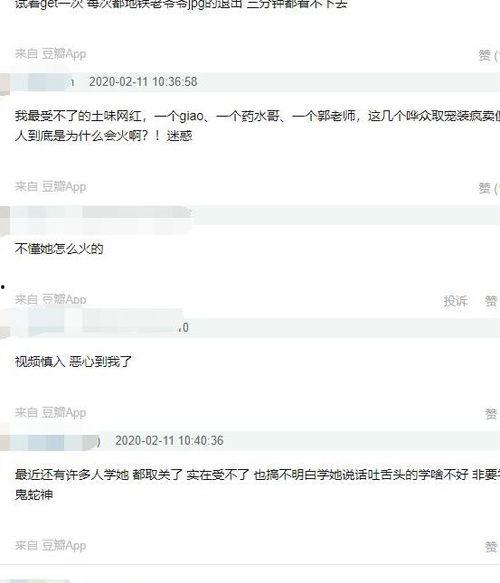Click 来自 豆瓣App under the 地铁老爷爷 comment

tap(51, 54)
